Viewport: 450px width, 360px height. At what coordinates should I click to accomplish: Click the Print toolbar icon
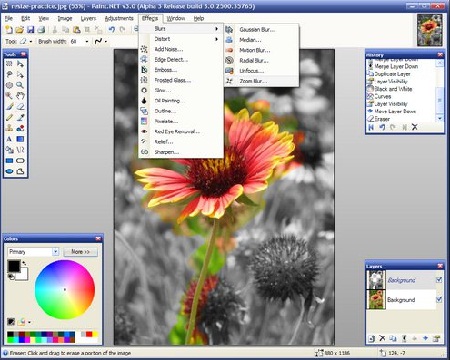[x=41, y=30]
